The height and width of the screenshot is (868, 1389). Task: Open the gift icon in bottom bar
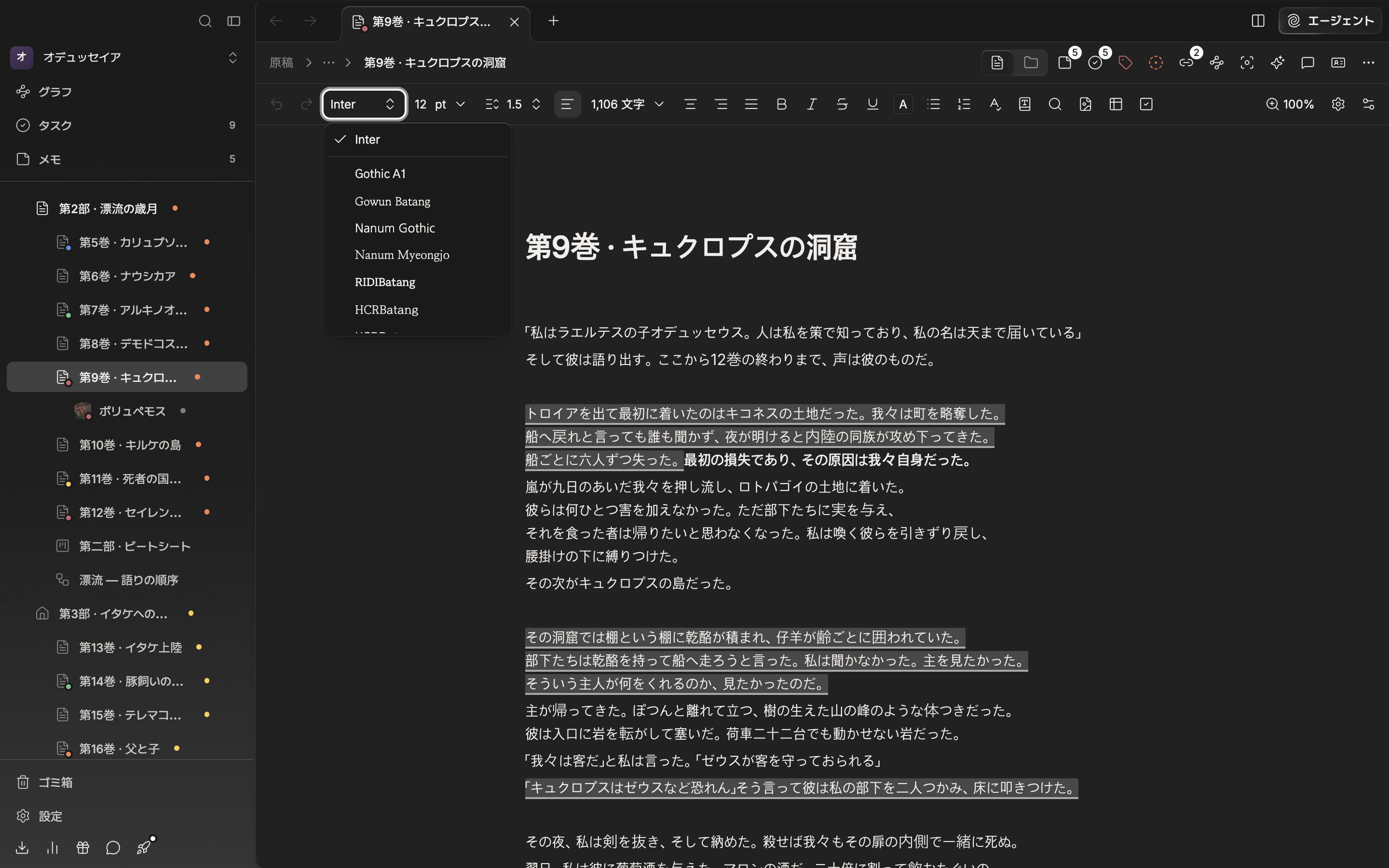(82, 847)
